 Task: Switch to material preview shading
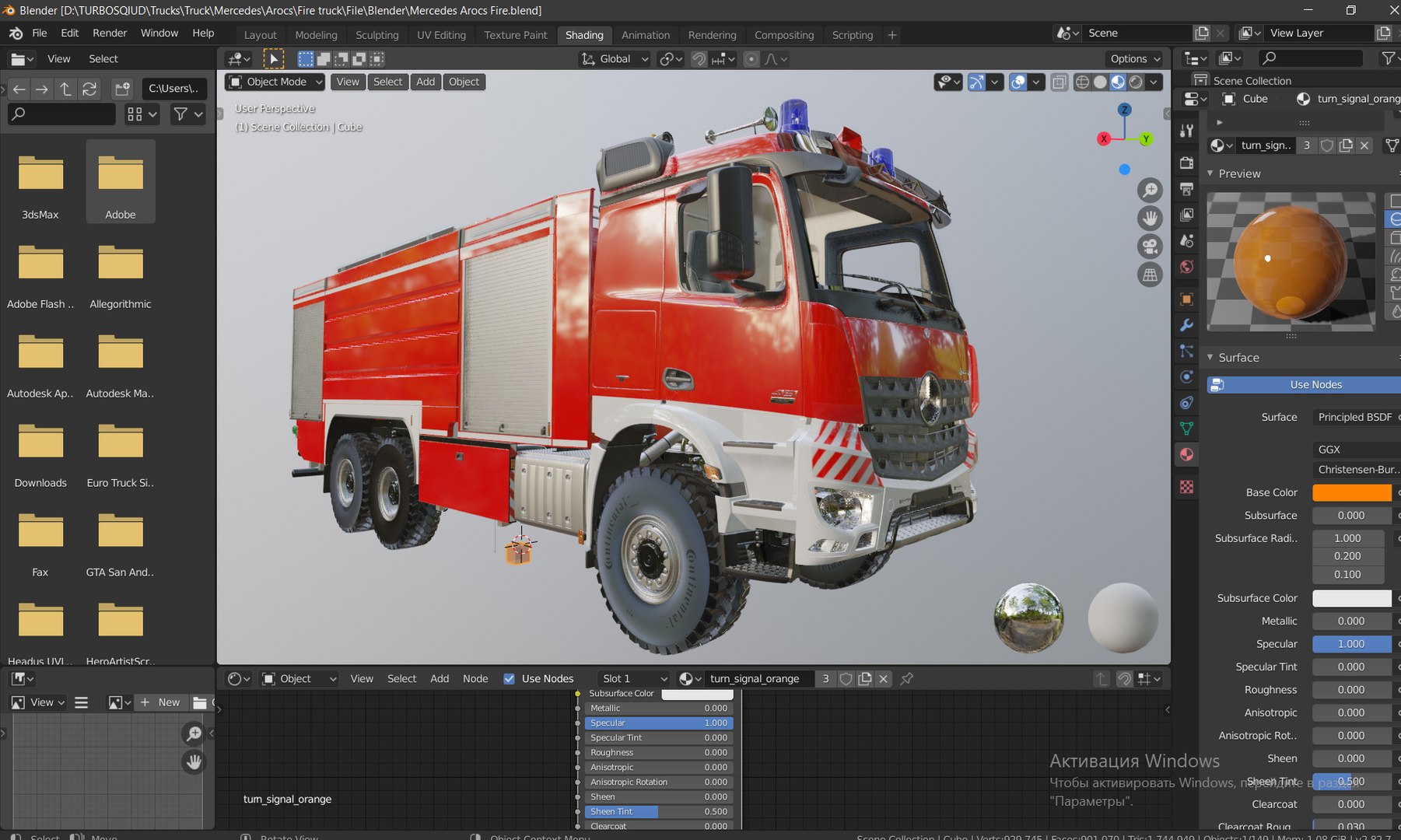pyautogui.click(x=1118, y=82)
